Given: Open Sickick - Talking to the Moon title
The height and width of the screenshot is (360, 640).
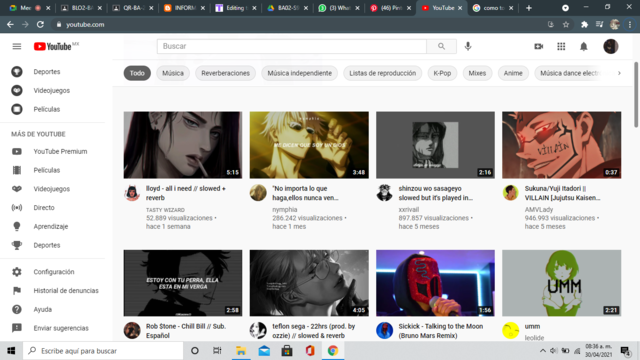Looking at the screenshot, I should (x=441, y=331).
